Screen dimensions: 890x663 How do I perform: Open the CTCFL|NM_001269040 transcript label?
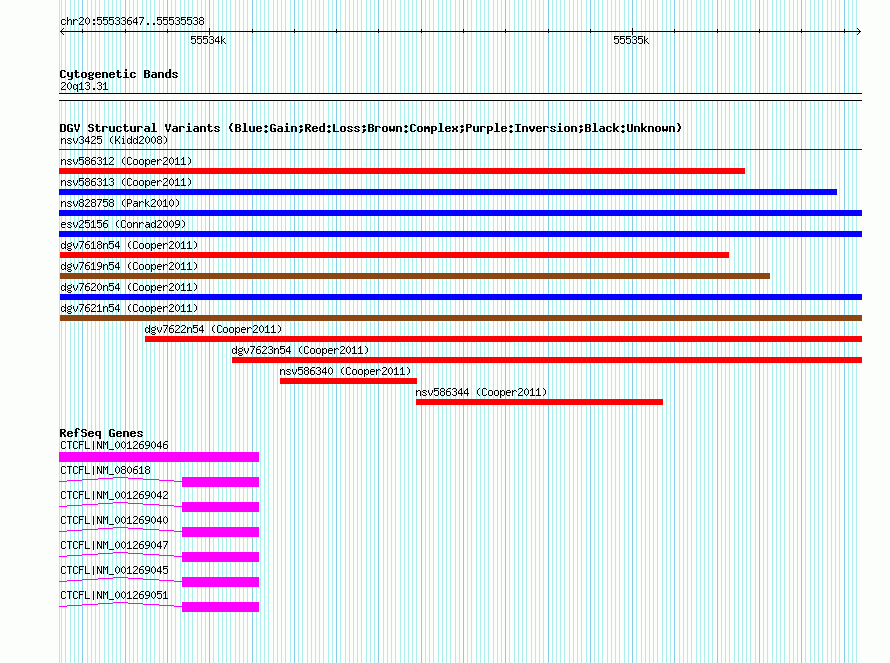tap(114, 520)
